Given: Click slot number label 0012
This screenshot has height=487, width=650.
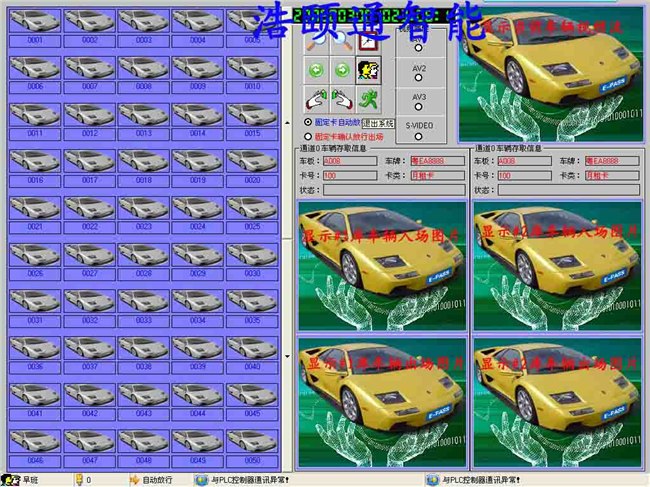Looking at the screenshot, I should 90,133.
